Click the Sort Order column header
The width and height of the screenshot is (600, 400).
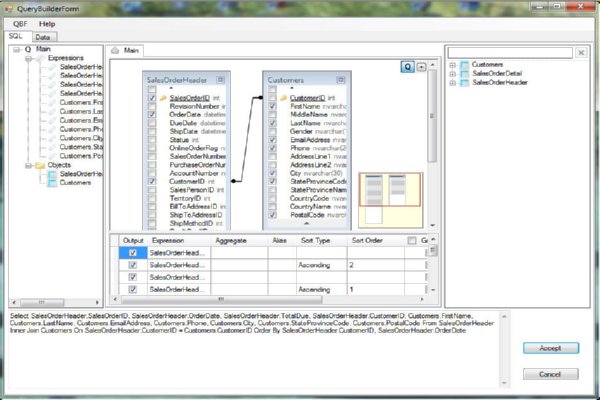[x=375, y=240]
